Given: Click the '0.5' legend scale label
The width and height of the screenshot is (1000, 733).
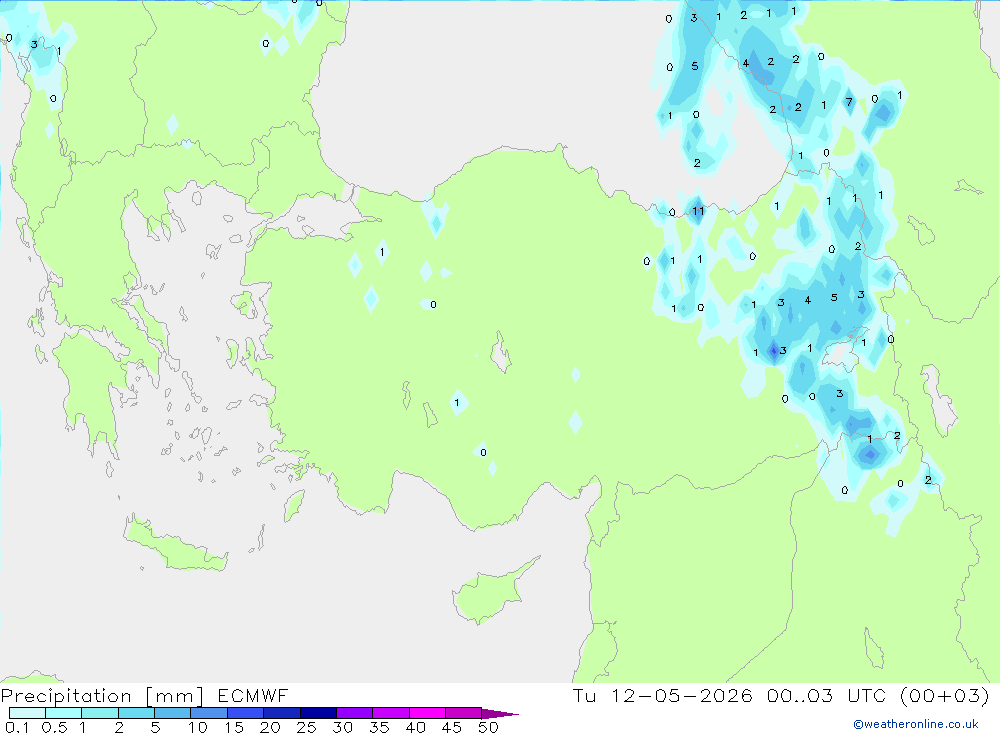Looking at the screenshot, I should coord(54,727).
